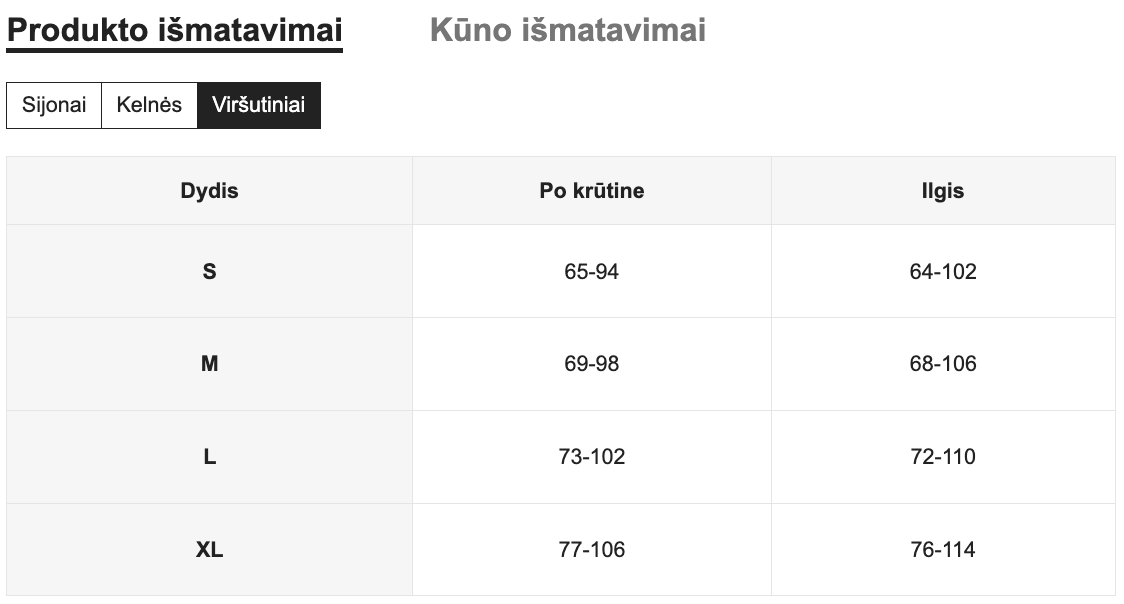Click the Po krūtine column header

[591, 190]
